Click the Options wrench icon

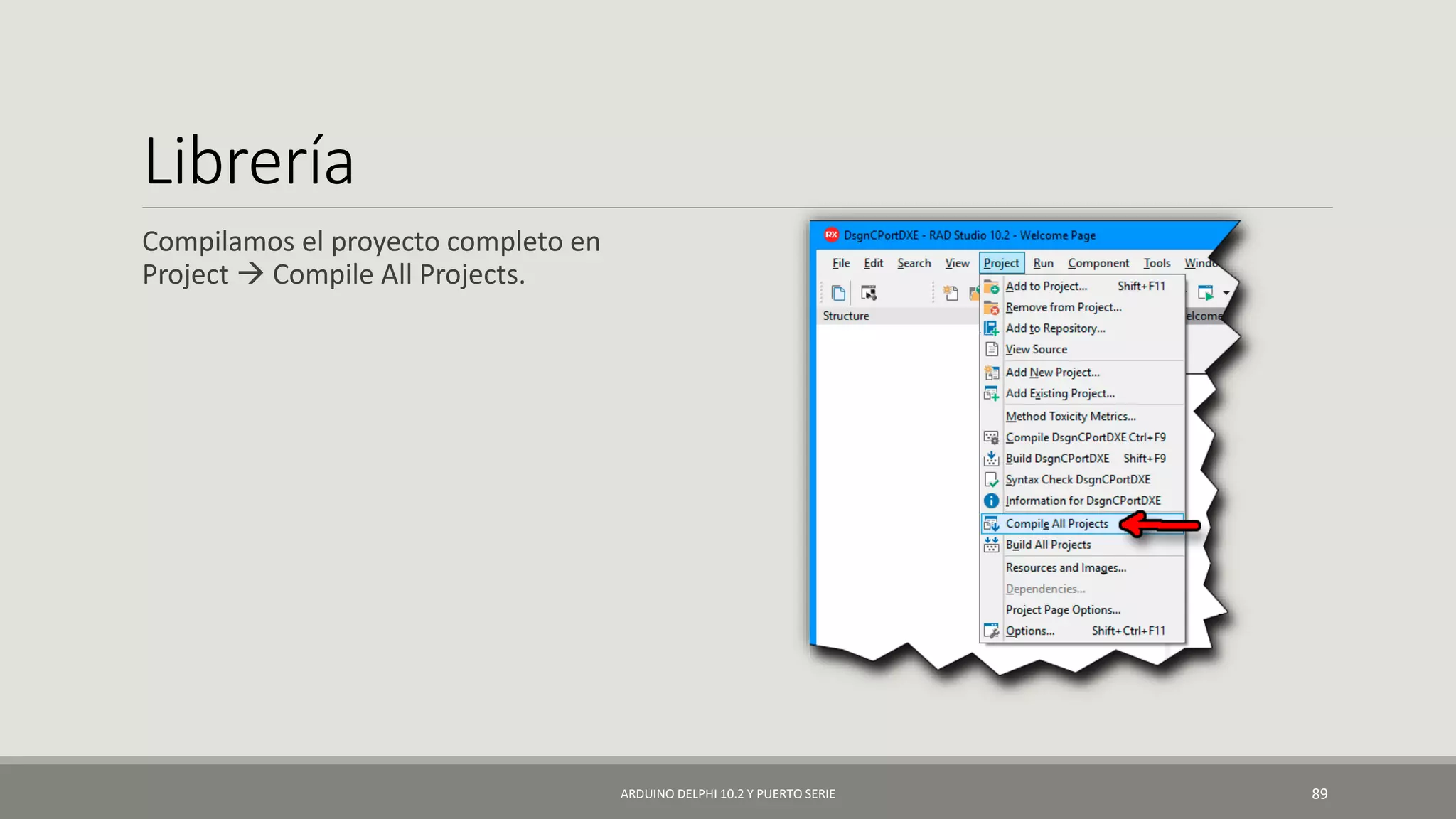(991, 631)
